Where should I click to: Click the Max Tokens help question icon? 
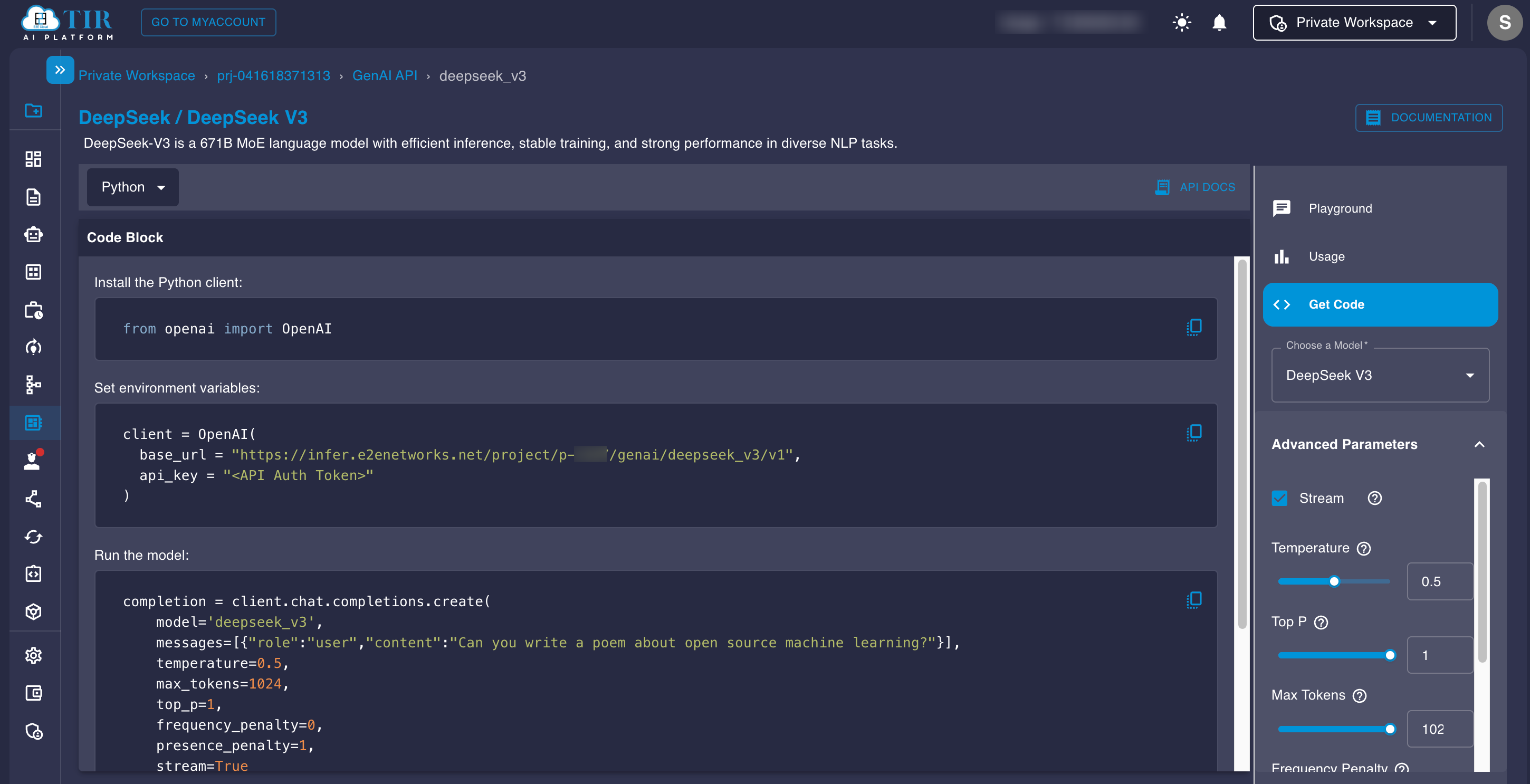pyautogui.click(x=1360, y=696)
